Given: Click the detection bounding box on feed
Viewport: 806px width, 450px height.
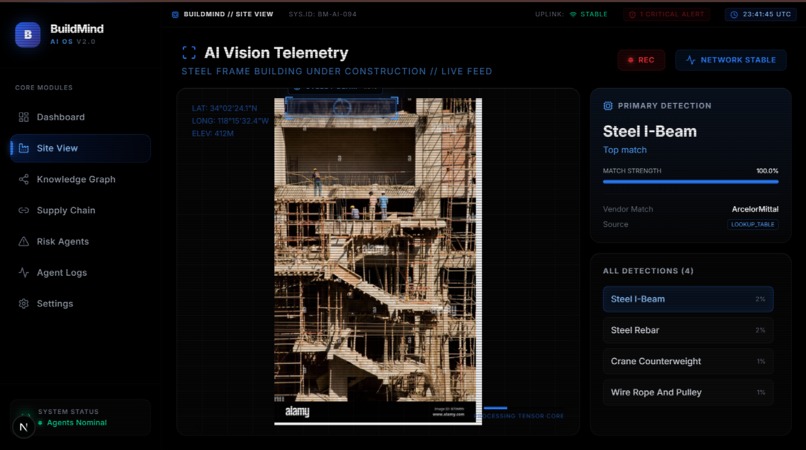Looking at the screenshot, I should pyautogui.click(x=341, y=108).
